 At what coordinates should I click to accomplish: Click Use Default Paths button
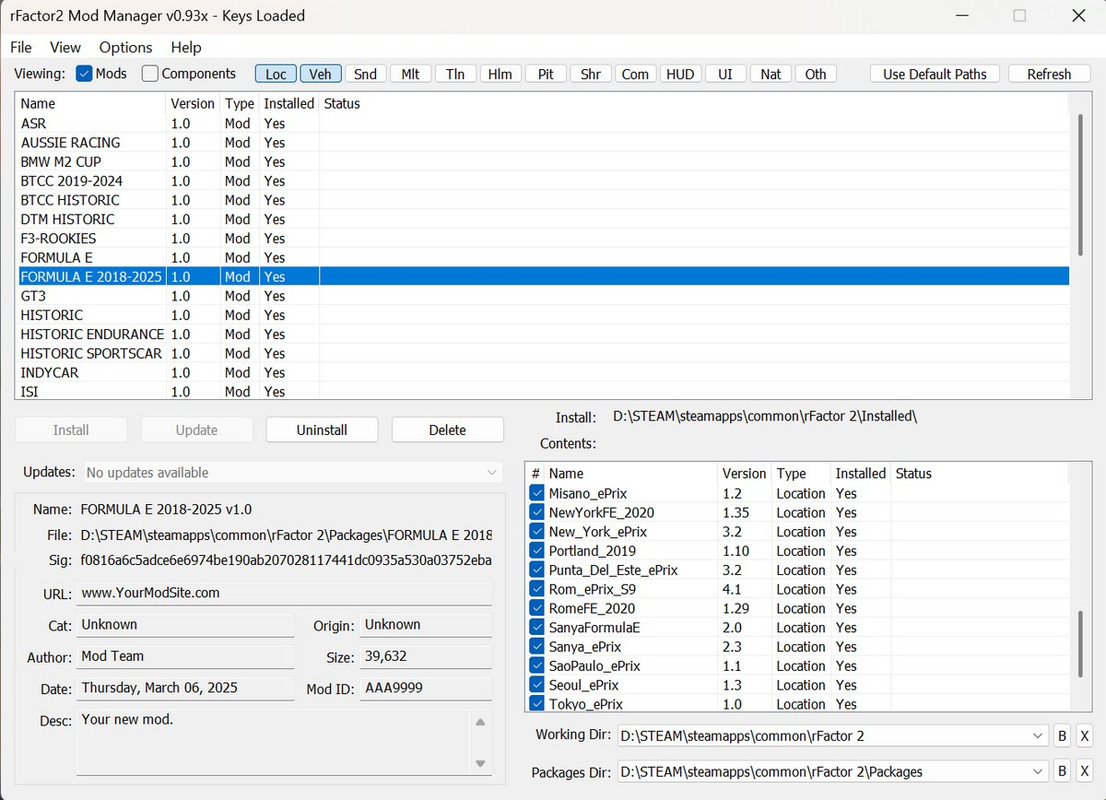(935, 74)
